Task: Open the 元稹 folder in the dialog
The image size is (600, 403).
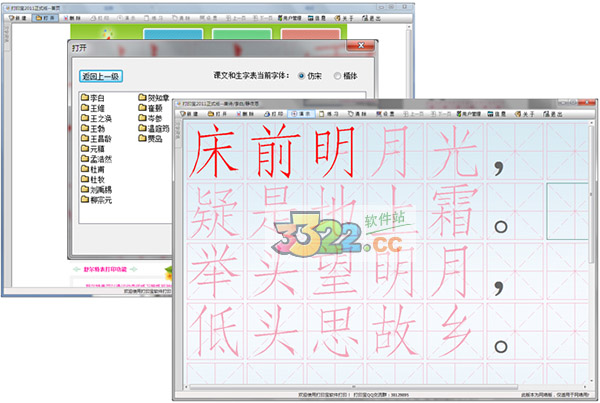Action: (x=93, y=149)
